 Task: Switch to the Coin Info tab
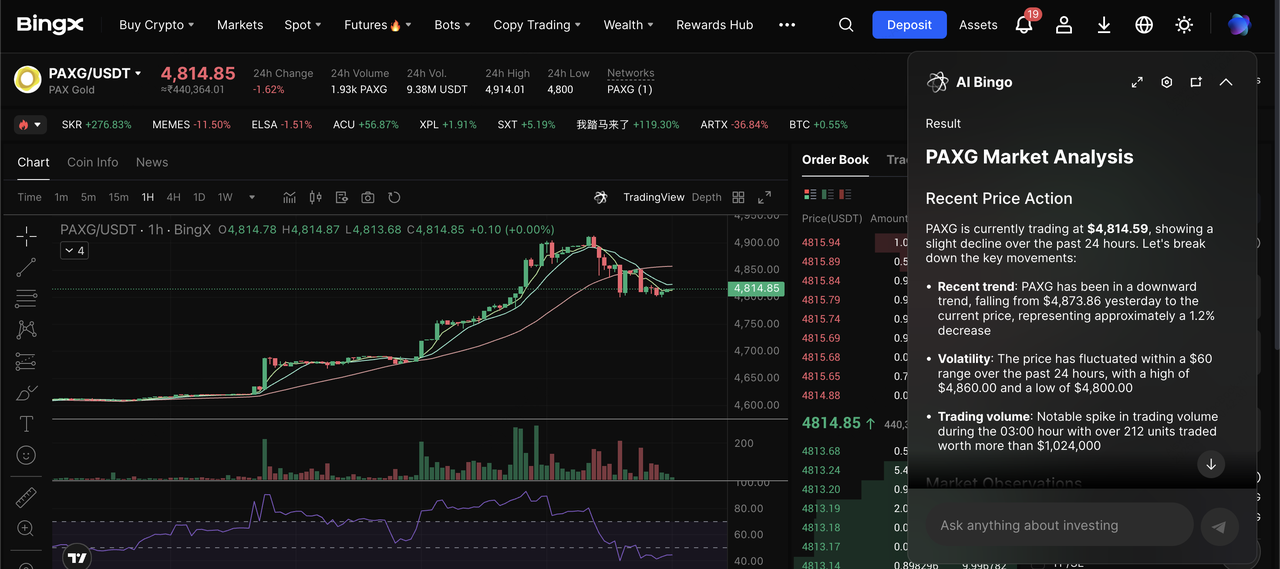[92, 162]
